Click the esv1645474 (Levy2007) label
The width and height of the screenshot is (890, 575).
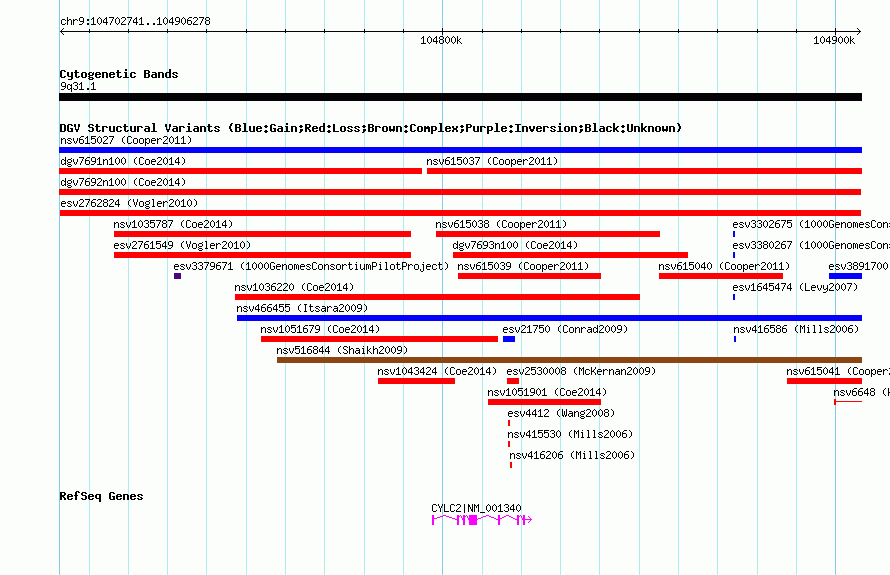pyautogui.click(x=795, y=287)
